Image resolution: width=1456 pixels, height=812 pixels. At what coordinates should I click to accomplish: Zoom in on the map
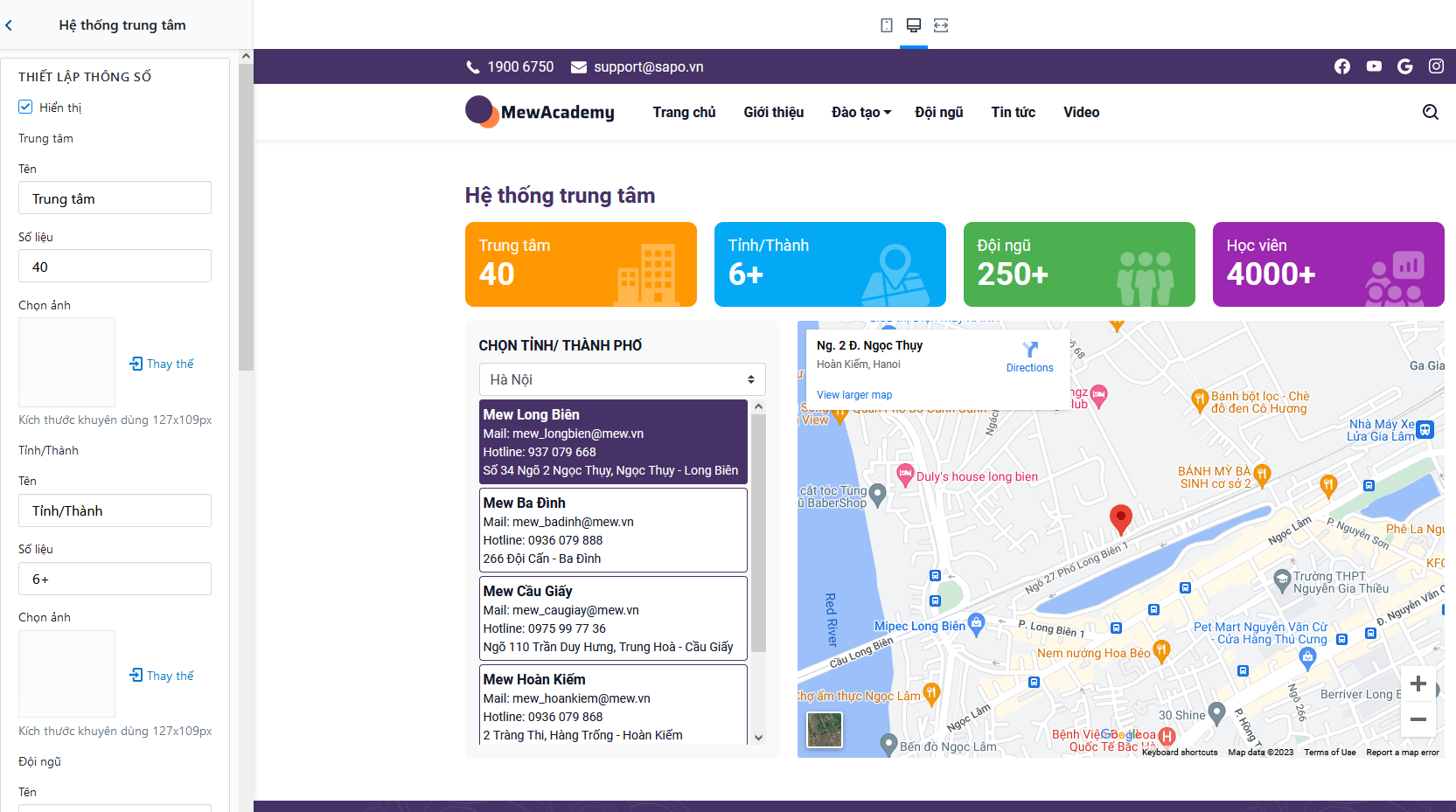[1418, 684]
